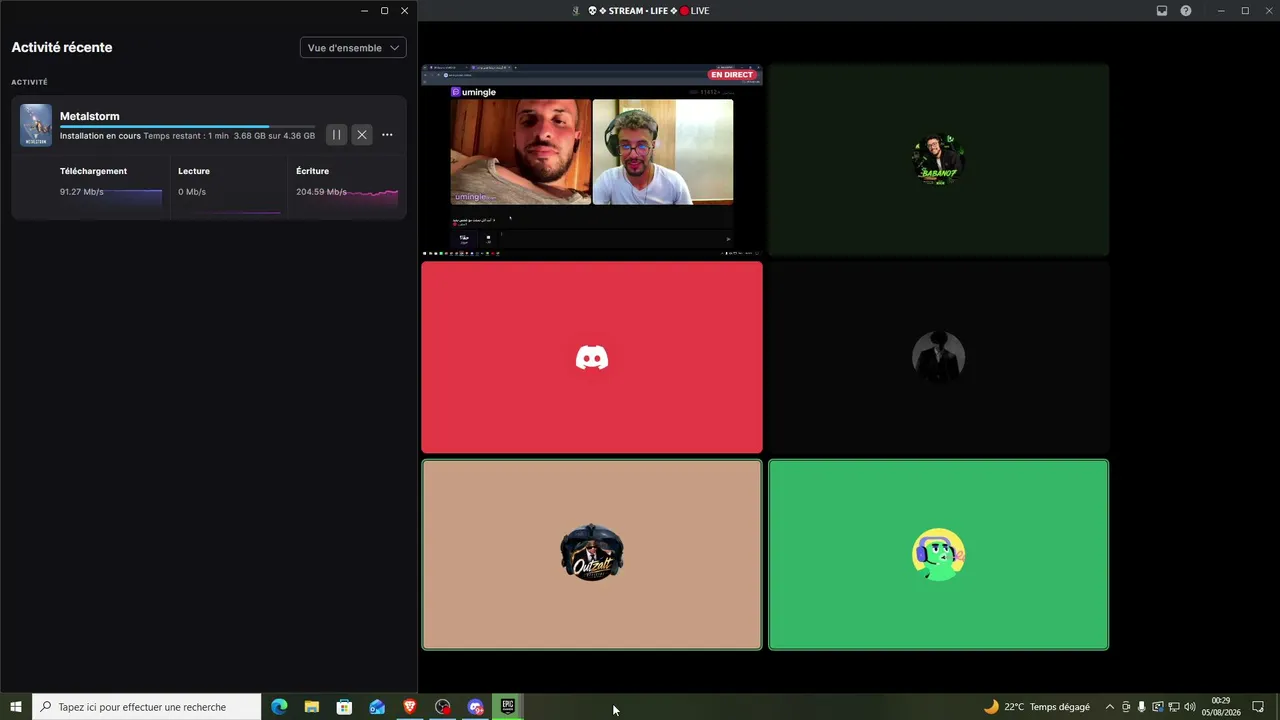Open the Discord help icon
Viewport: 1280px width, 720px height.
point(1186,11)
